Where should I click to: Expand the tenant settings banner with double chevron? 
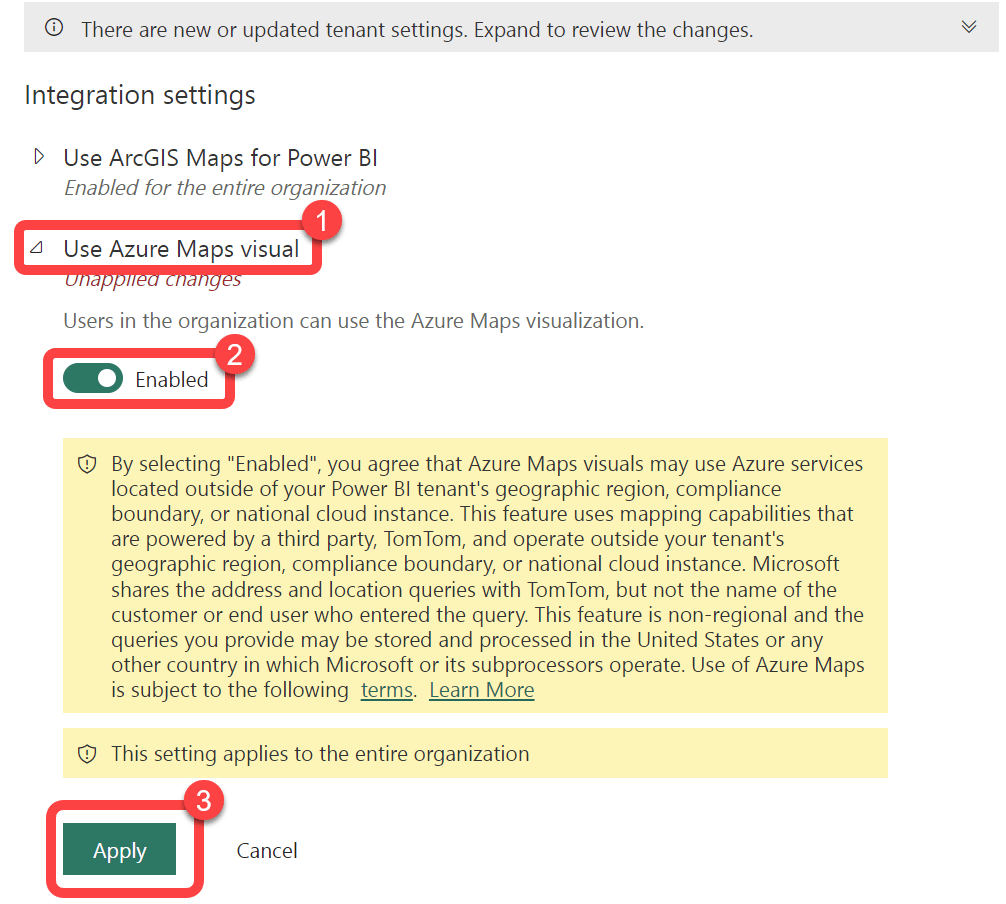pyautogui.click(x=968, y=27)
